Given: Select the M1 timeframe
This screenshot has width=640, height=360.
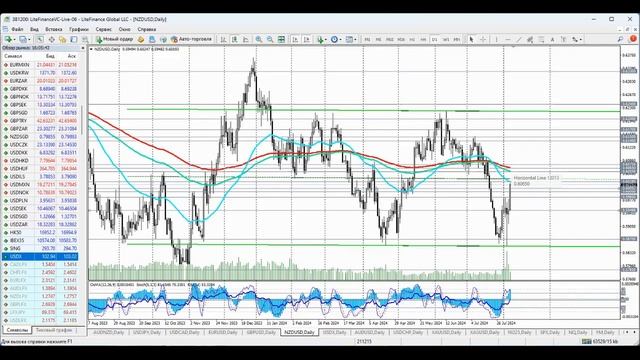Looking at the screenshot, I should (367, 40).
